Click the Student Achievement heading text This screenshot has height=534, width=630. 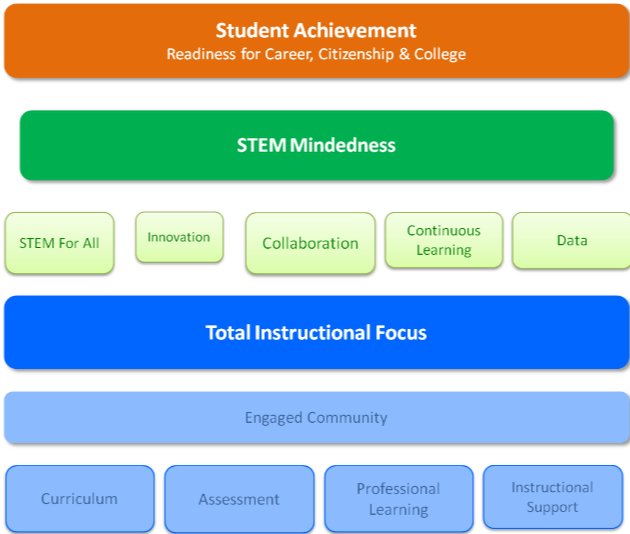tap(316, 30)
